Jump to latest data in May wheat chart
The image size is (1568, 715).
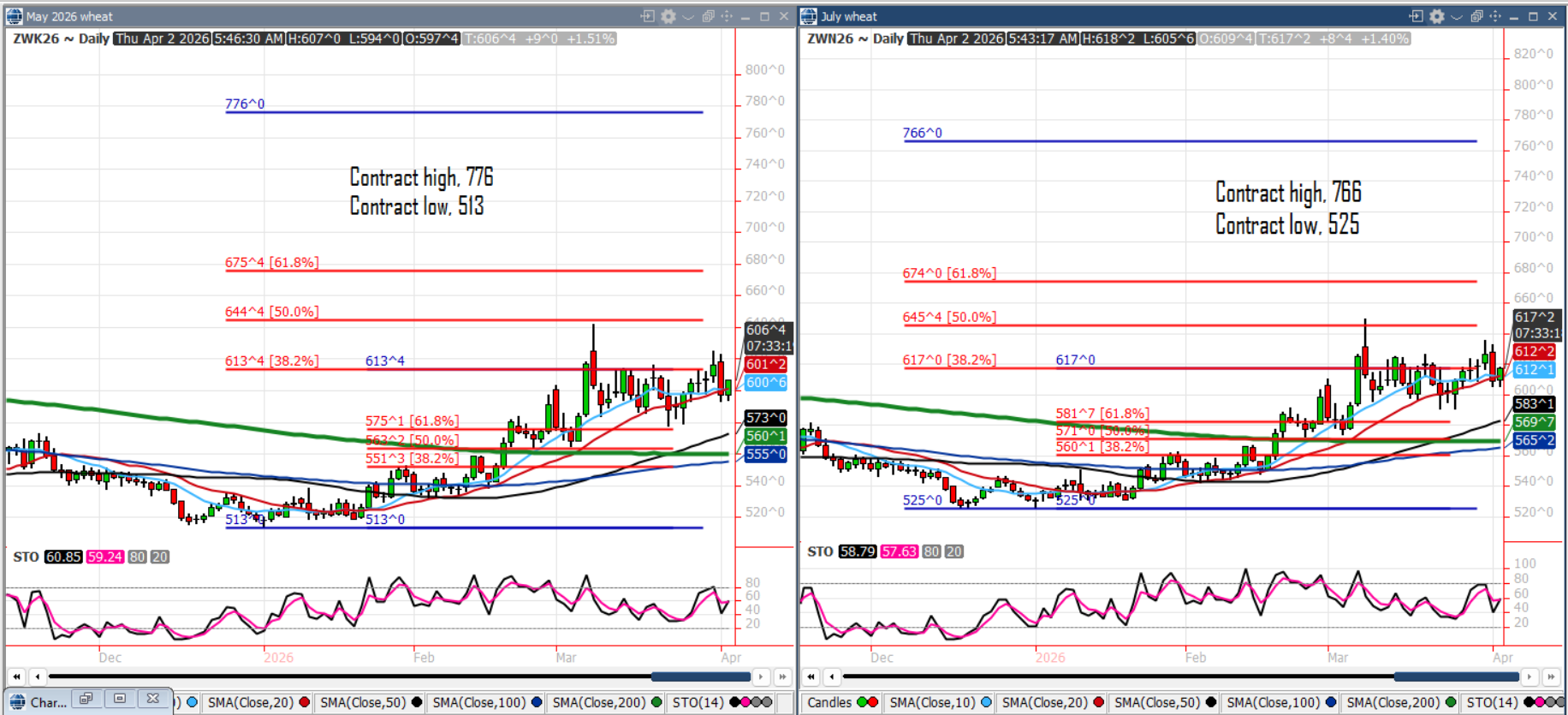[782, 676]
